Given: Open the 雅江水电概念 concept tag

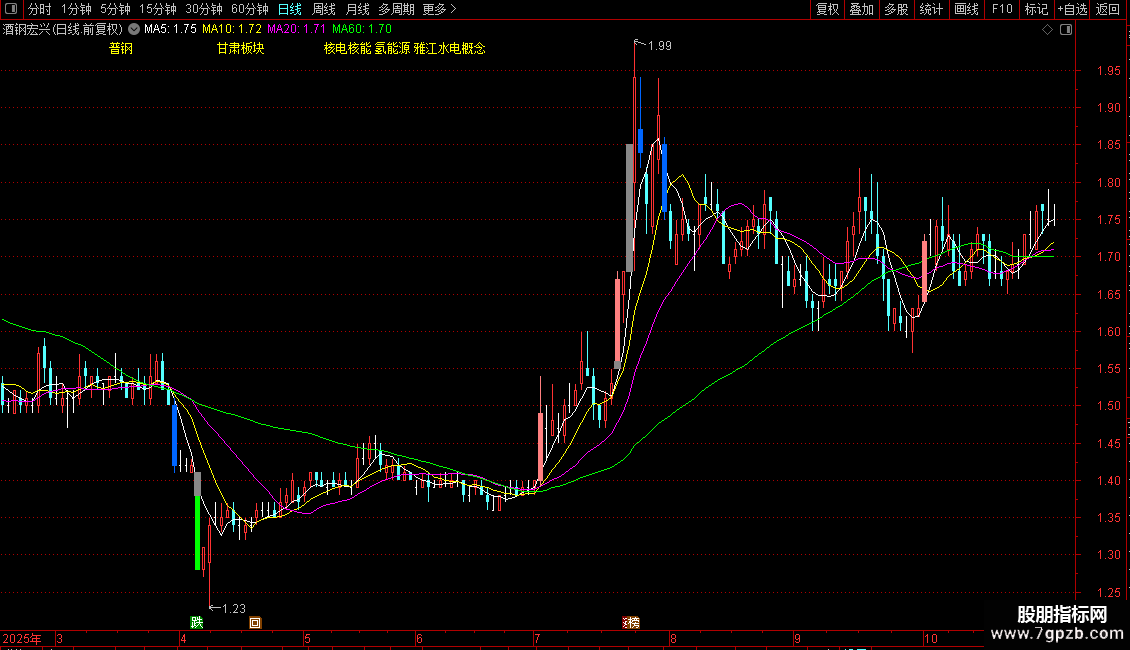Looking at the screenshot, I should pos(450,48).
